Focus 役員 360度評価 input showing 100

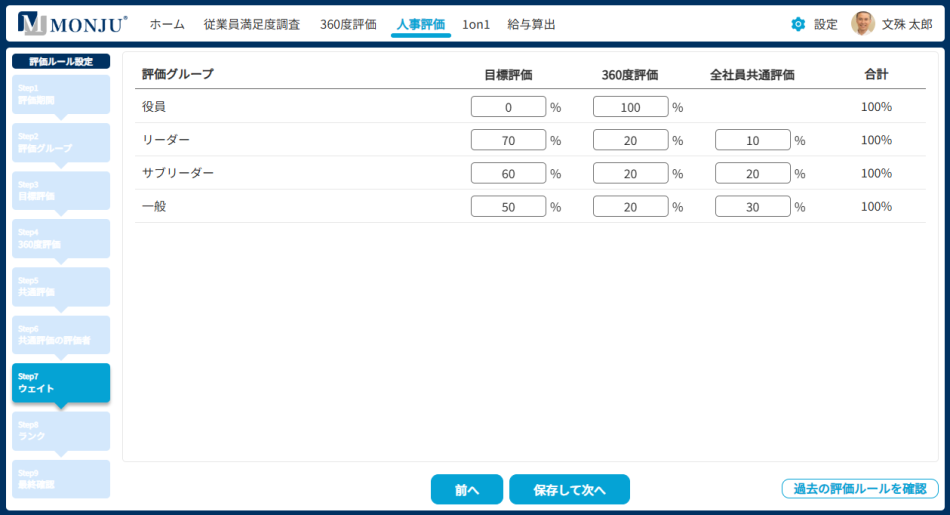630,107
